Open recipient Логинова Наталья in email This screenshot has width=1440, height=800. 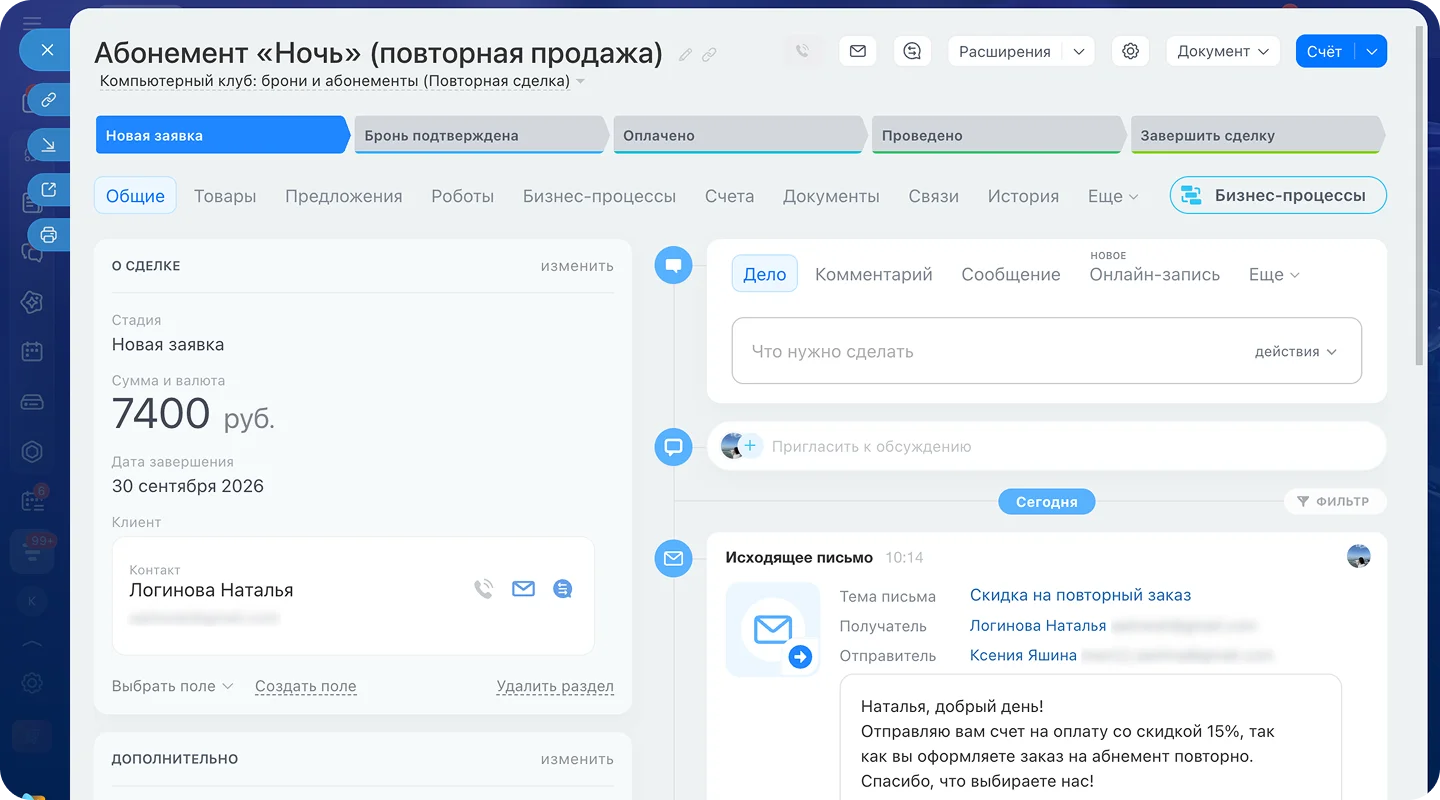click(x=1038, y=626)
